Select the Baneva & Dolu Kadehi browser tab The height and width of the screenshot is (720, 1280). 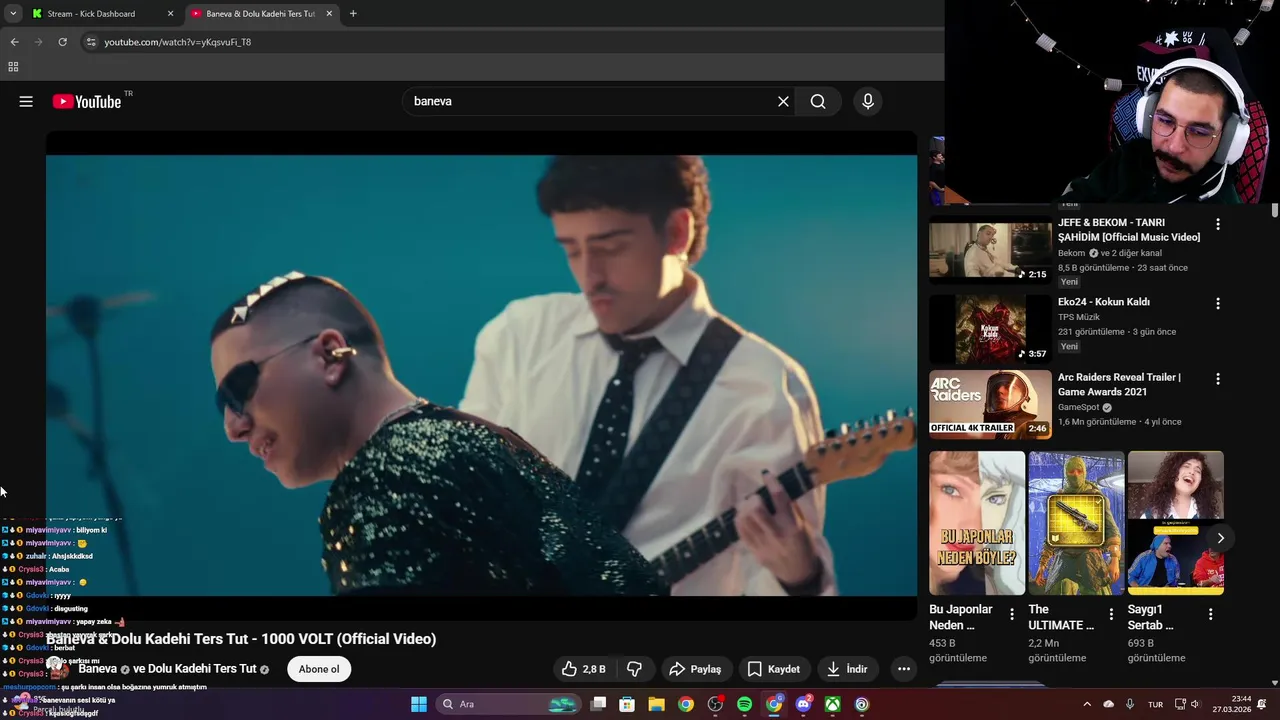(x=260, y=14)
